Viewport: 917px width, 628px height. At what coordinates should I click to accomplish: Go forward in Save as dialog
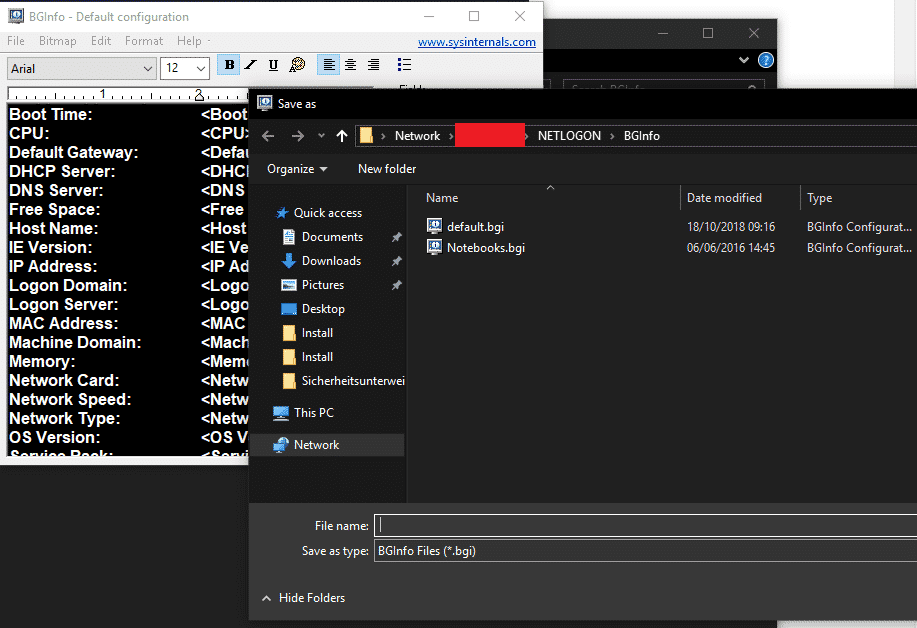click(298, 136)
